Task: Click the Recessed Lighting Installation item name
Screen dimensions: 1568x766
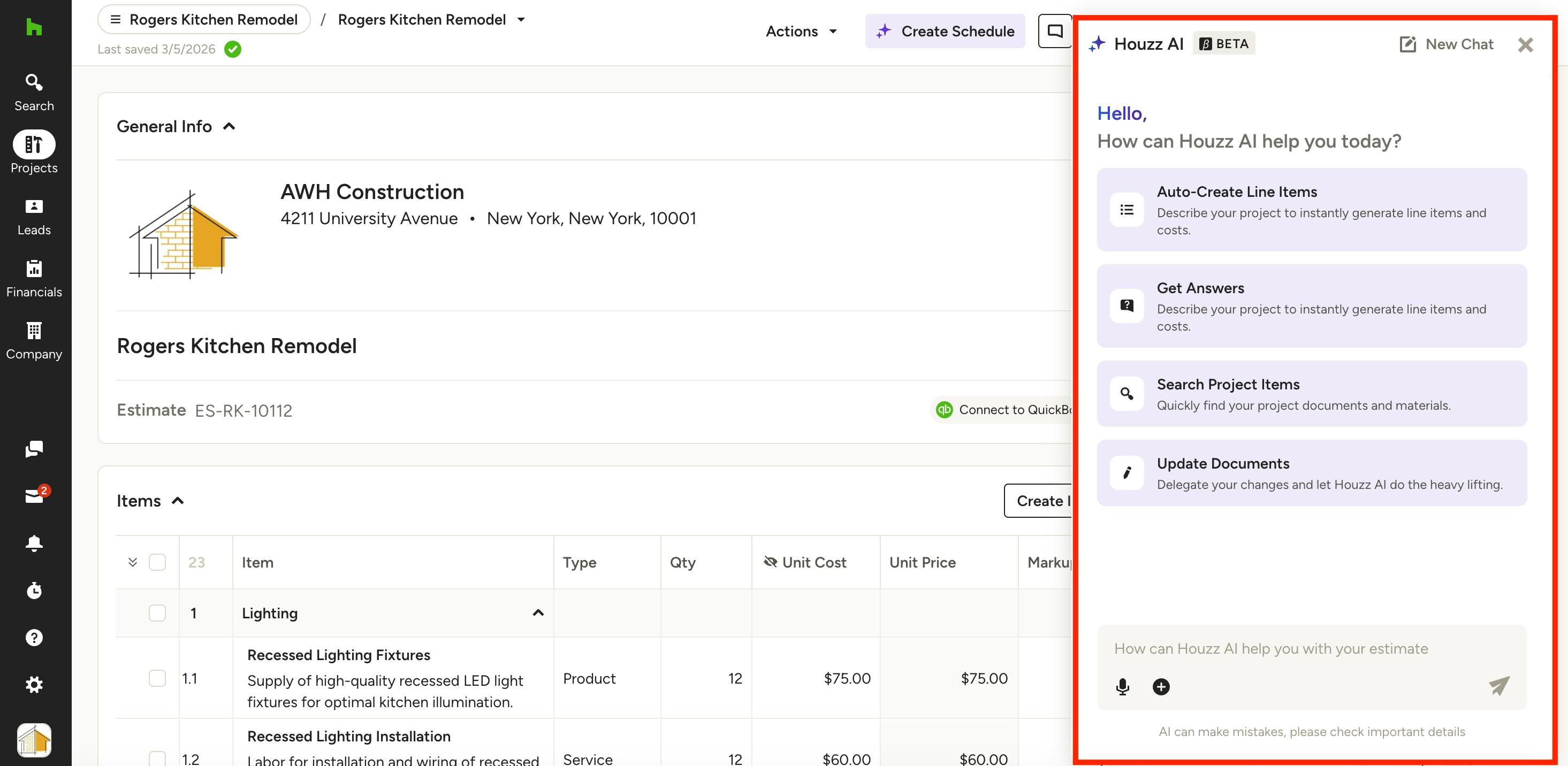Action: tap(349, 736)
